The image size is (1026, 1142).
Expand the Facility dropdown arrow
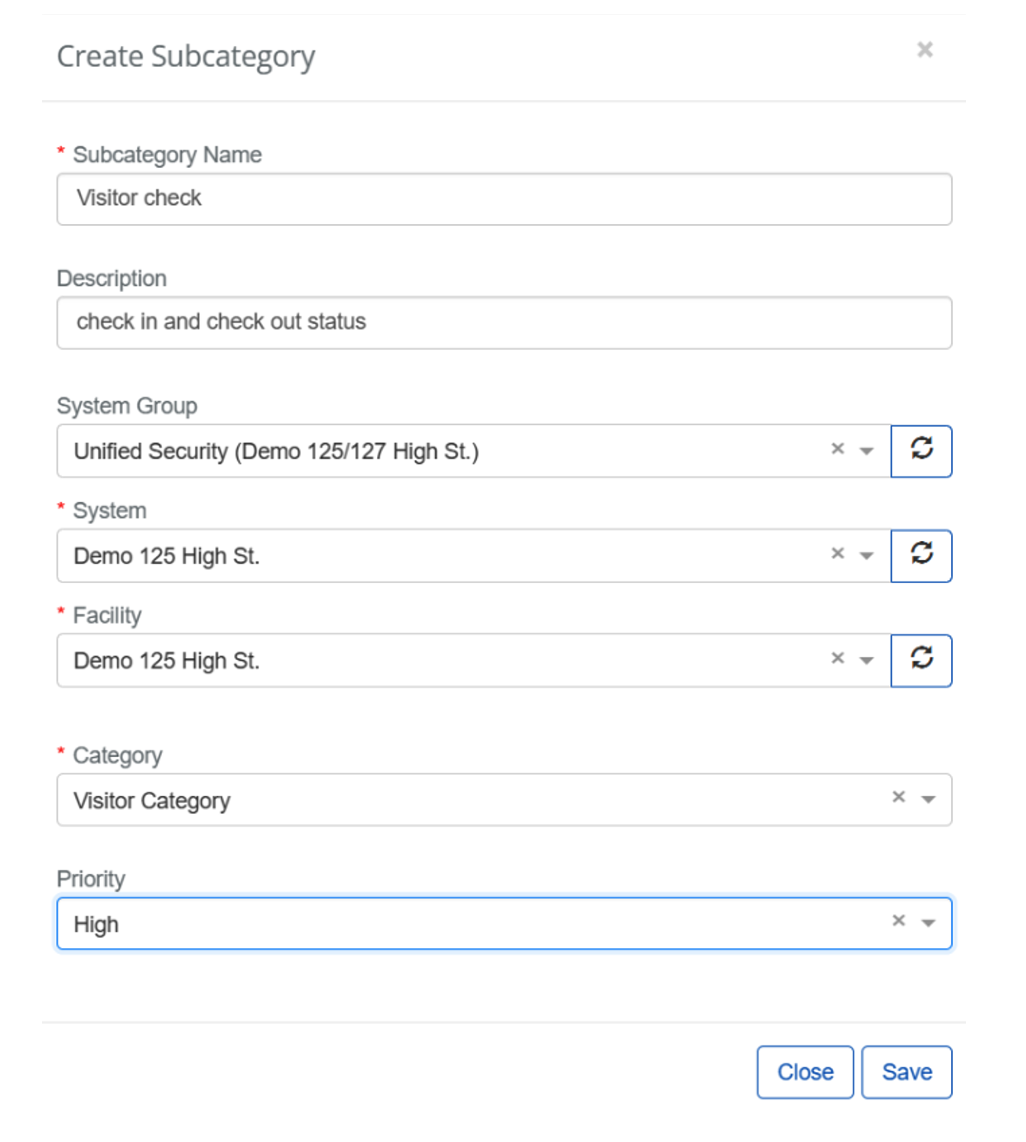click(867, 661)
